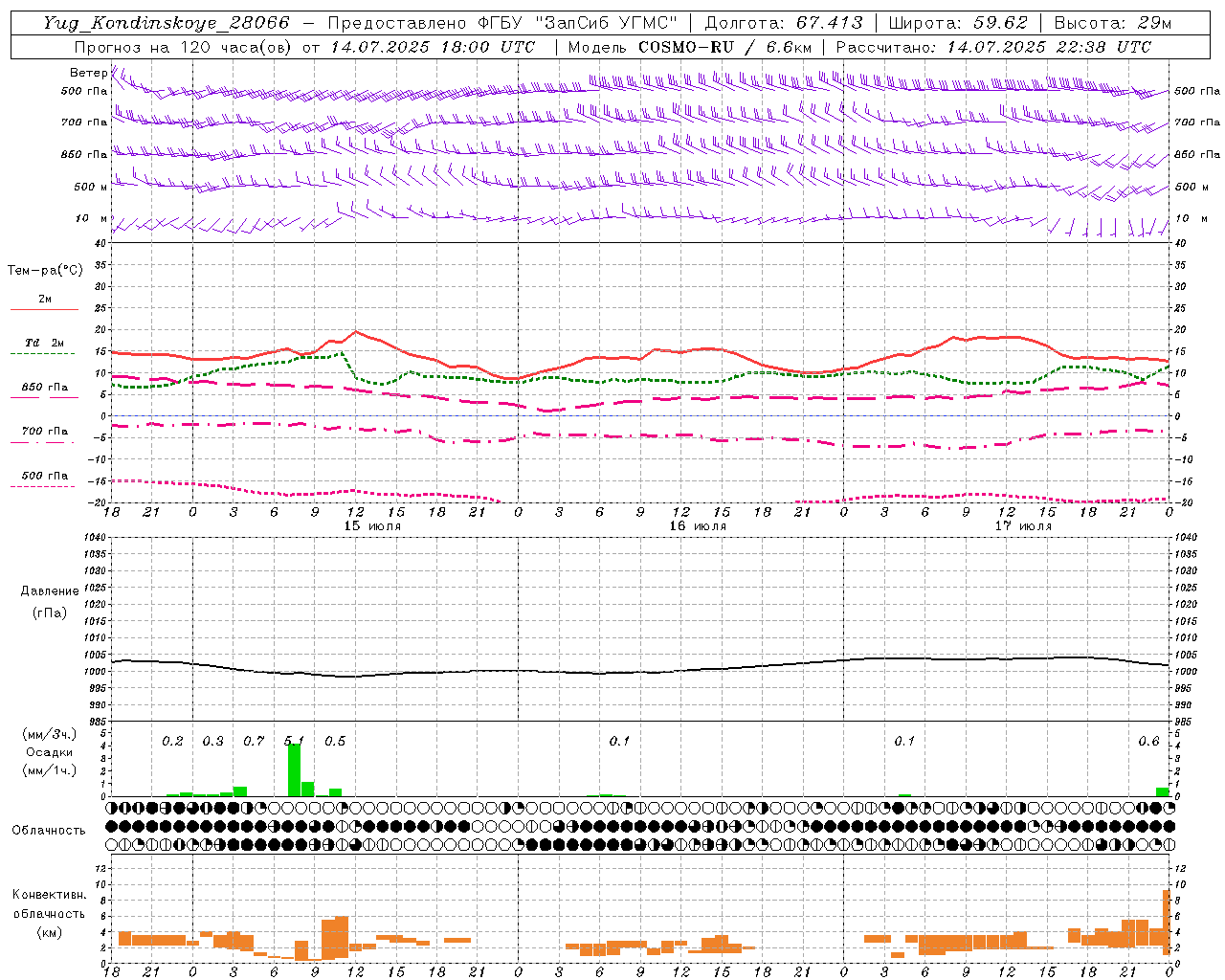Click the 0.6 precipitation total value
Screen dimensions: 1225x980
(1148, 741)
